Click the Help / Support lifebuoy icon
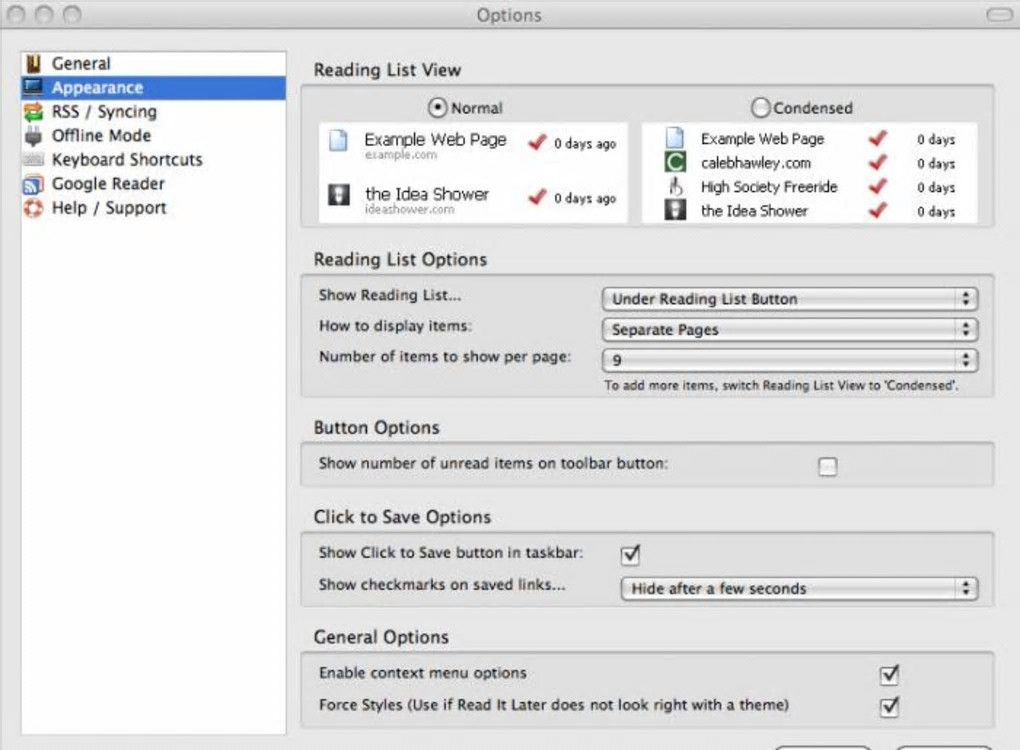This screenshot has width=1020, height=750. [x=34, y=208]
